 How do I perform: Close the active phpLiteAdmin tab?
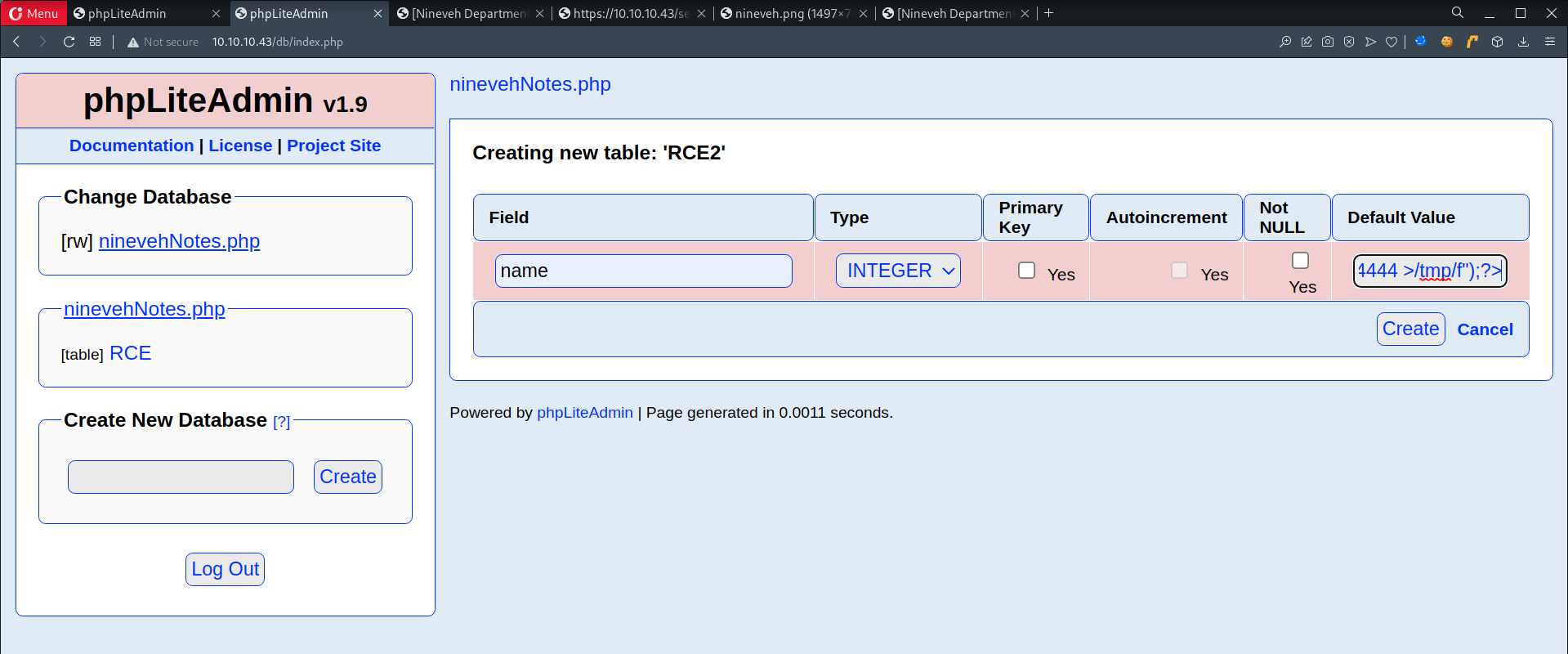tap(377, 14)
